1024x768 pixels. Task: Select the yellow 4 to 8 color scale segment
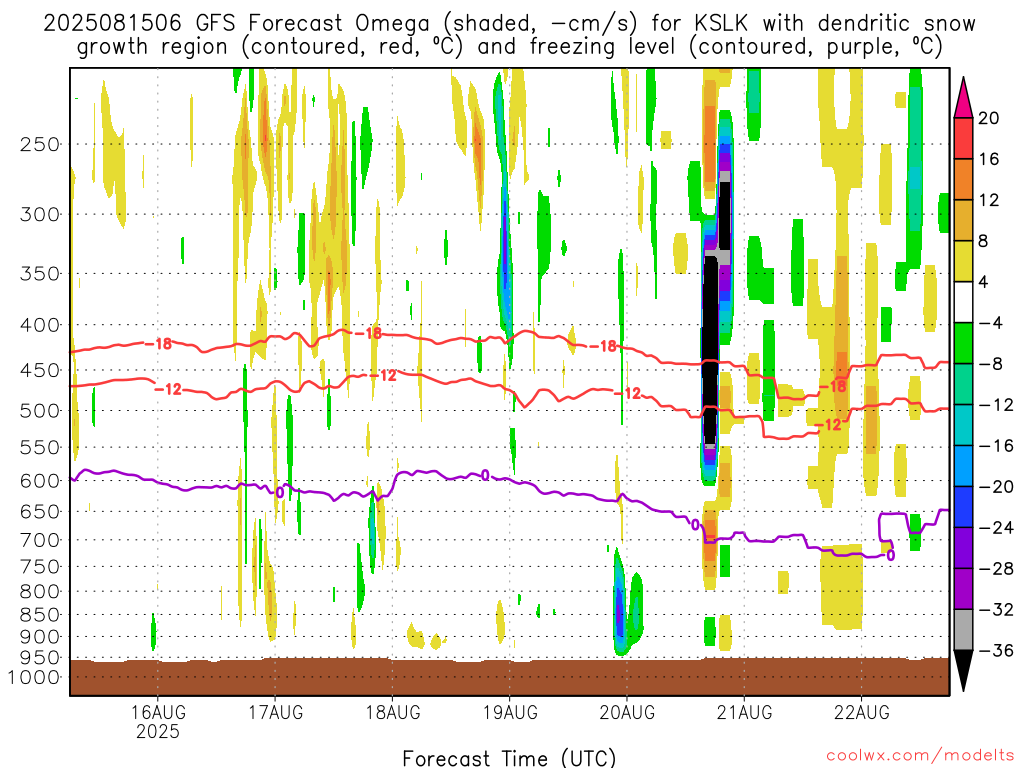(963, 261)
